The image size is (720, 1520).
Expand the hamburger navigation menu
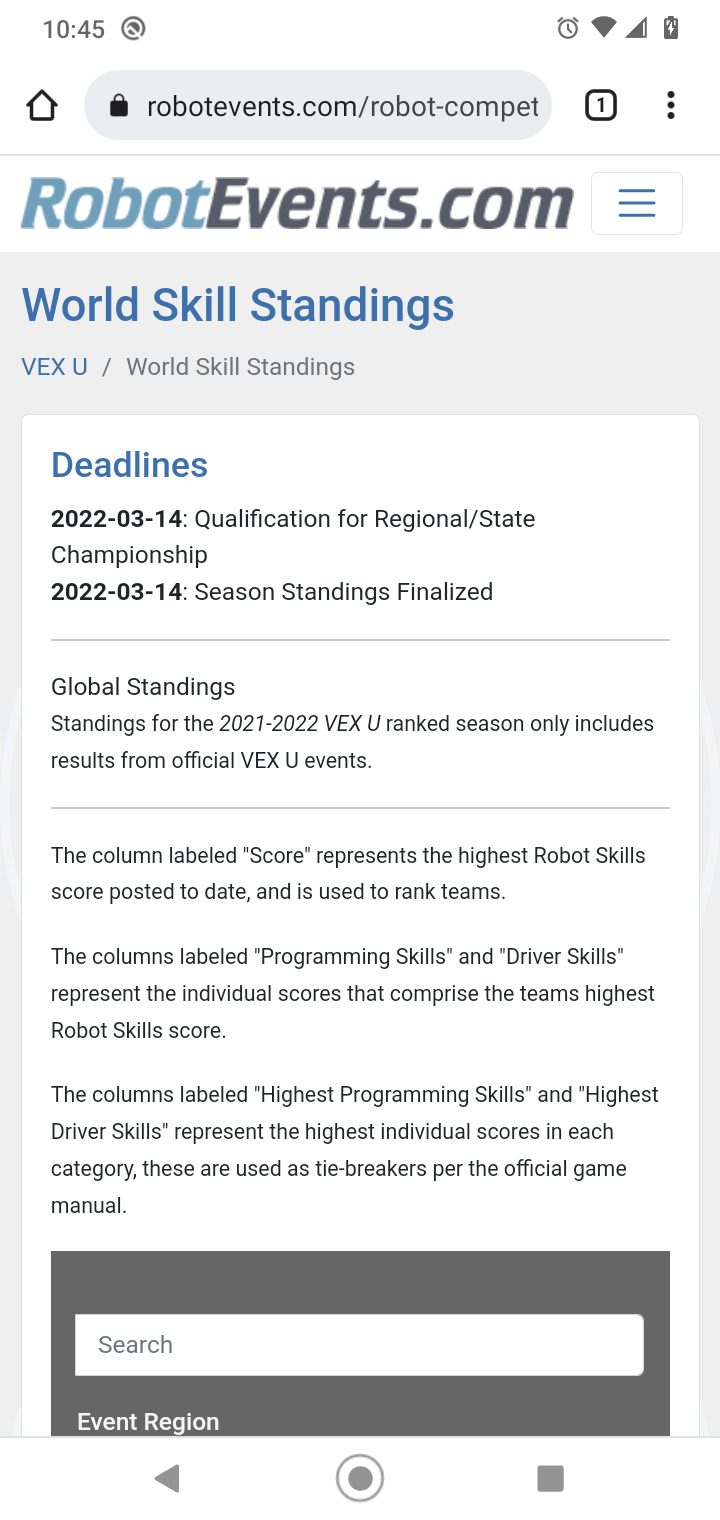coord(637,203)
